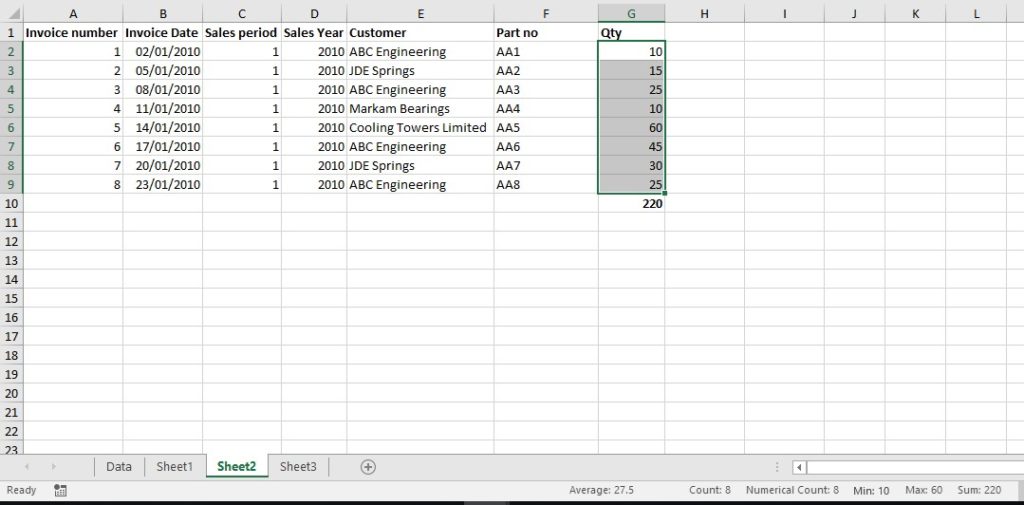Viewport: 1024px width, 505px height.
Task: Click the select-all corner of the grid
Action: click(11, 13)
